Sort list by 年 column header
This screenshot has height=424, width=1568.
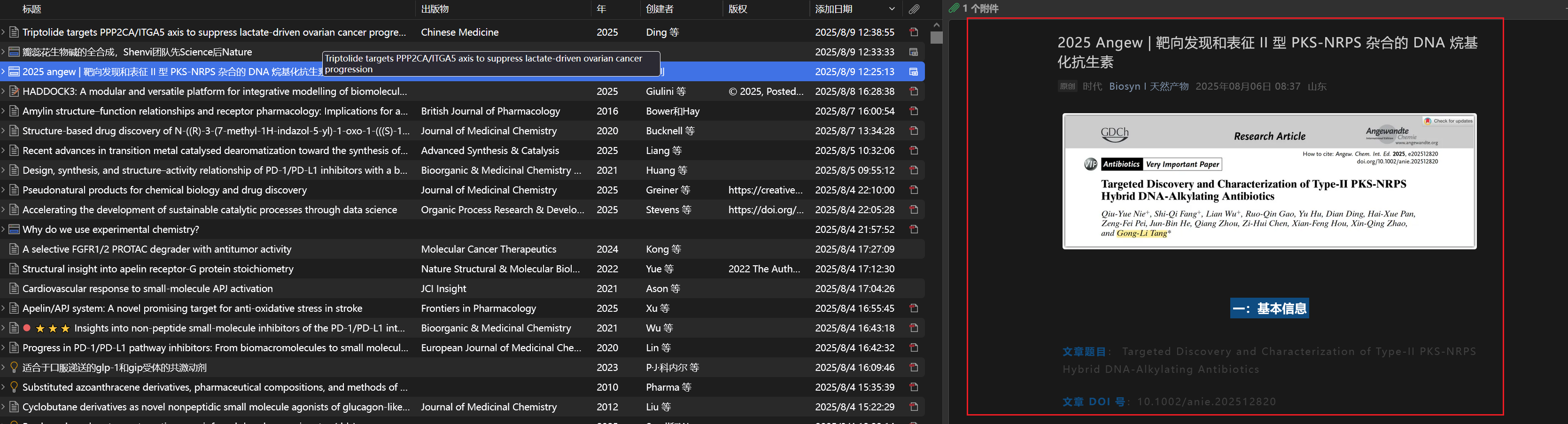coord(601,9)
